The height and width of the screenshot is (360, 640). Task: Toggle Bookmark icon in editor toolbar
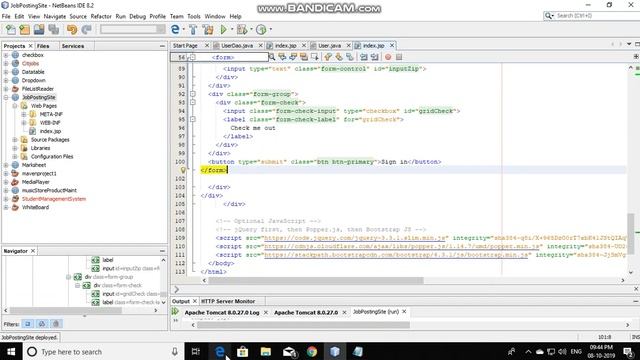pos(350,57)
